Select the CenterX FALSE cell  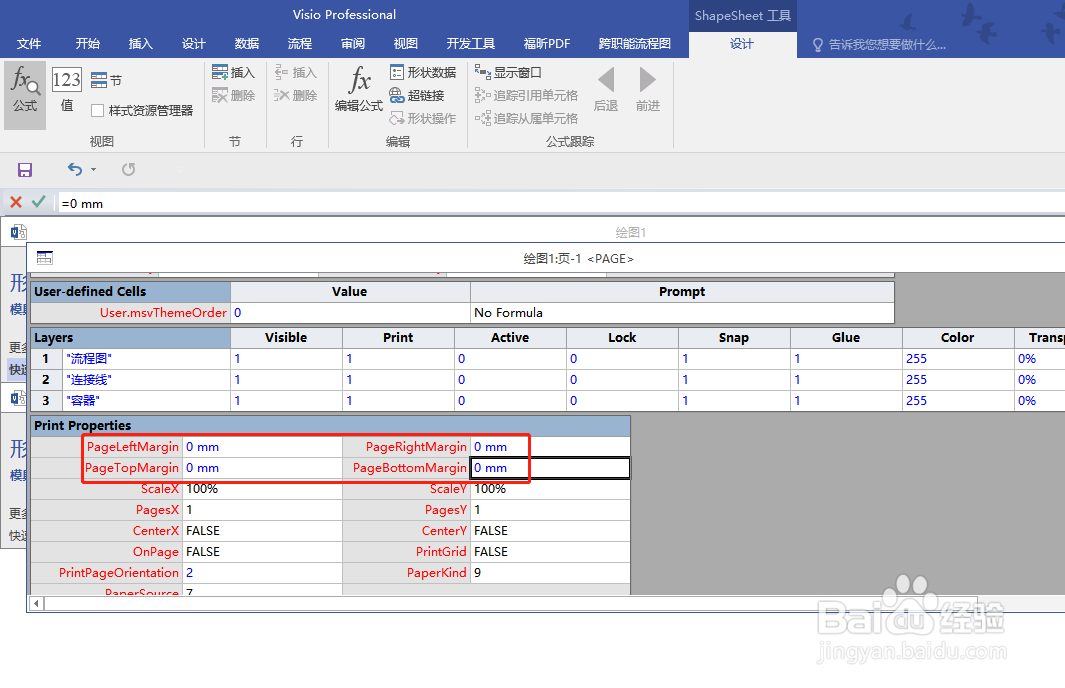pyautogui.click(x=262, y=531)
